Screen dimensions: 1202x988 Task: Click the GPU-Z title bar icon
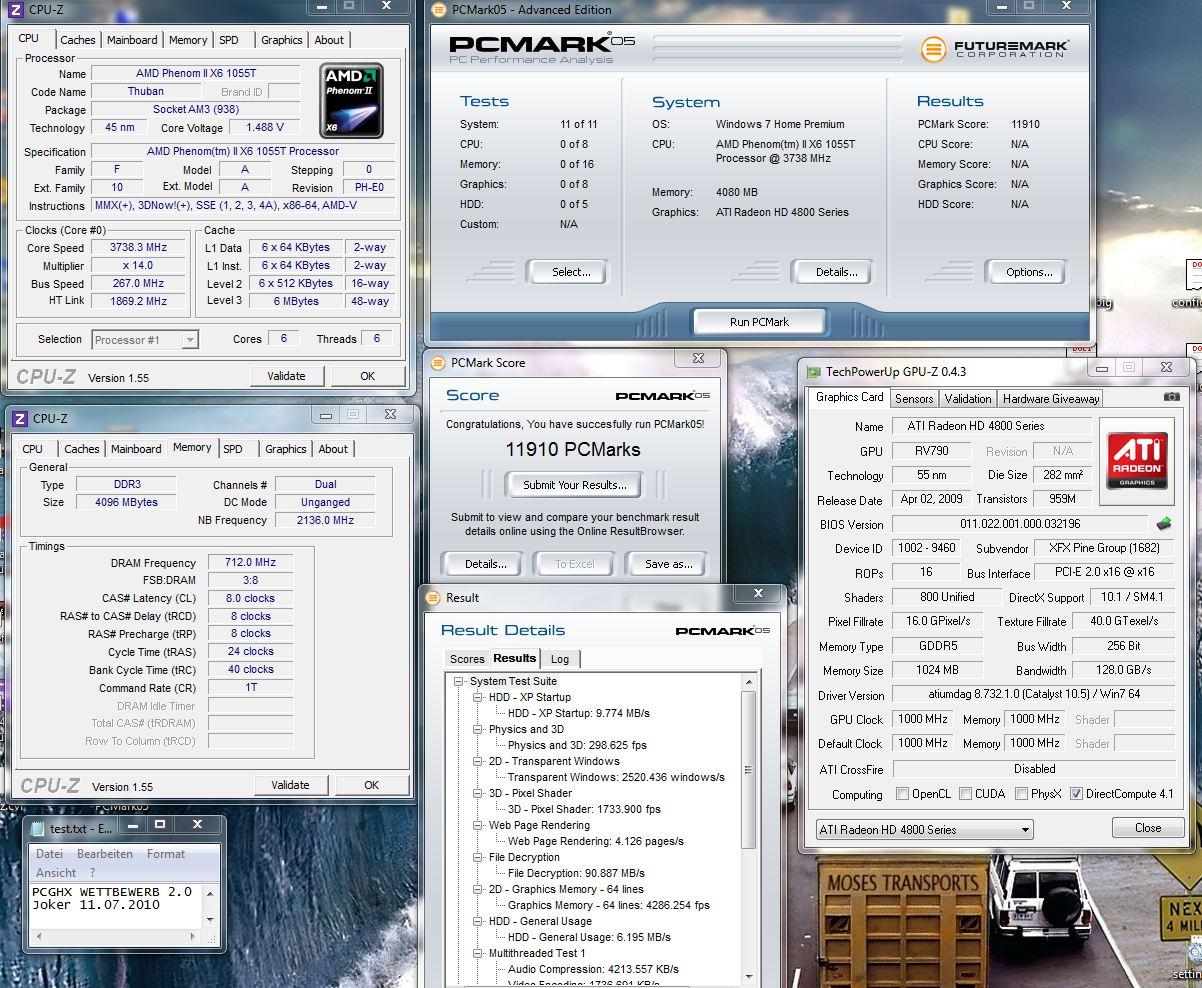(x=813, y=371)
